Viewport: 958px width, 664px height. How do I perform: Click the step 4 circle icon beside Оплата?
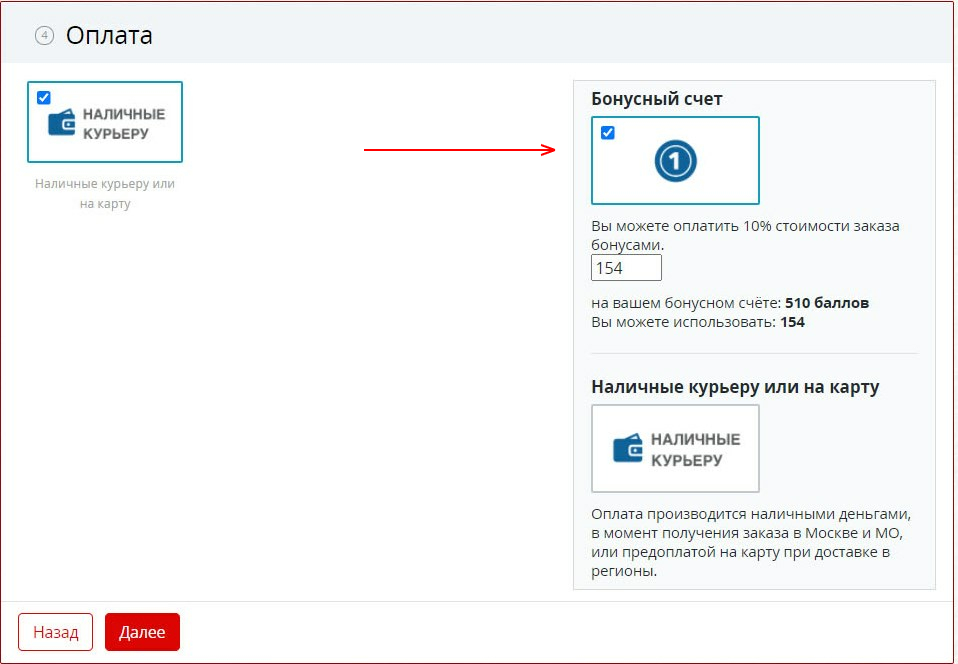click(x=43, y=36)
